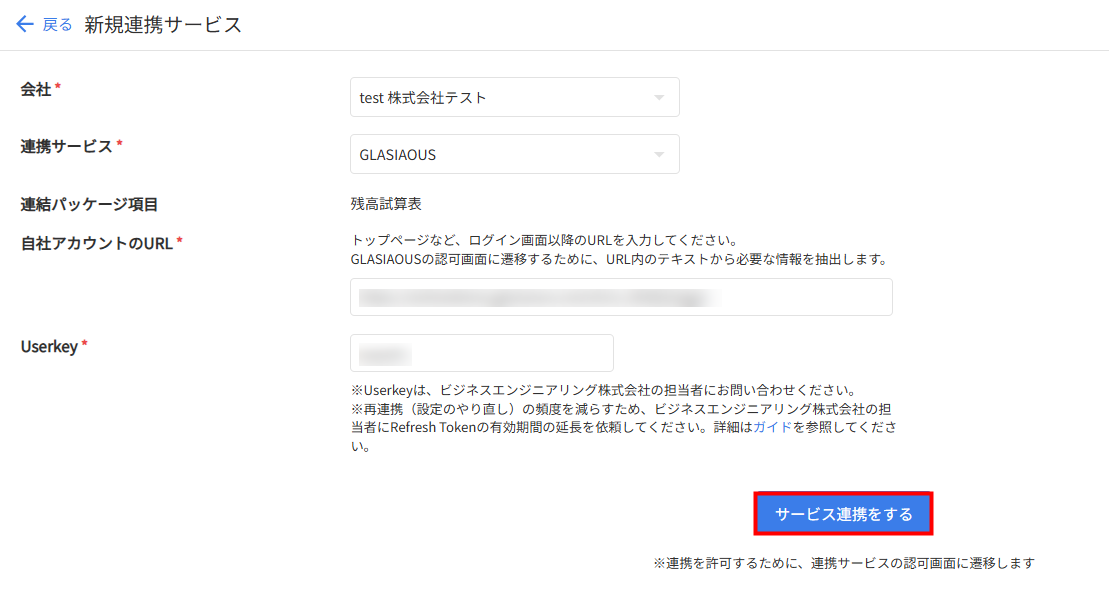The width and height of the screenshot is (1109, 599).
Task: Click the back arrow icon
Action: click(25, 25)
